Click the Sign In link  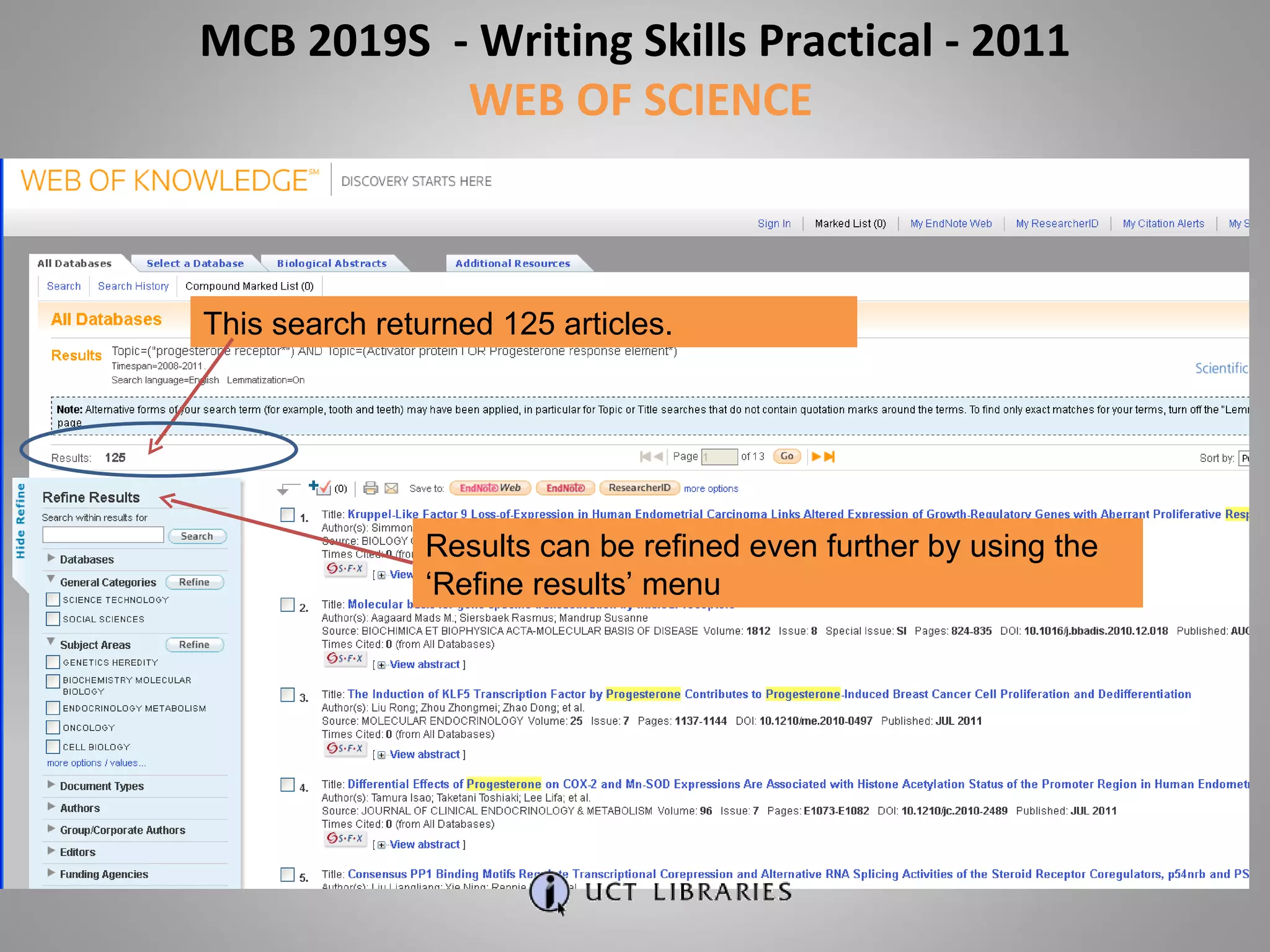point(774,224)
